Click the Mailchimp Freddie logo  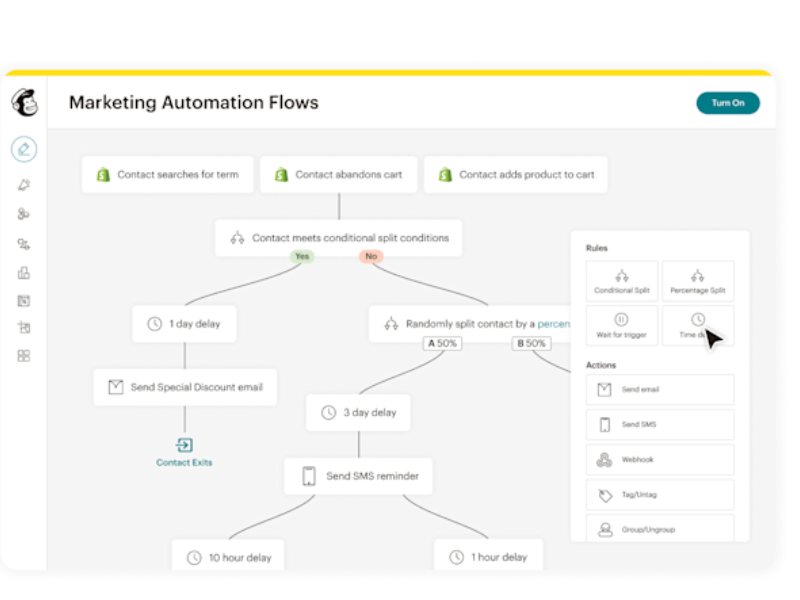click(25, 104)
